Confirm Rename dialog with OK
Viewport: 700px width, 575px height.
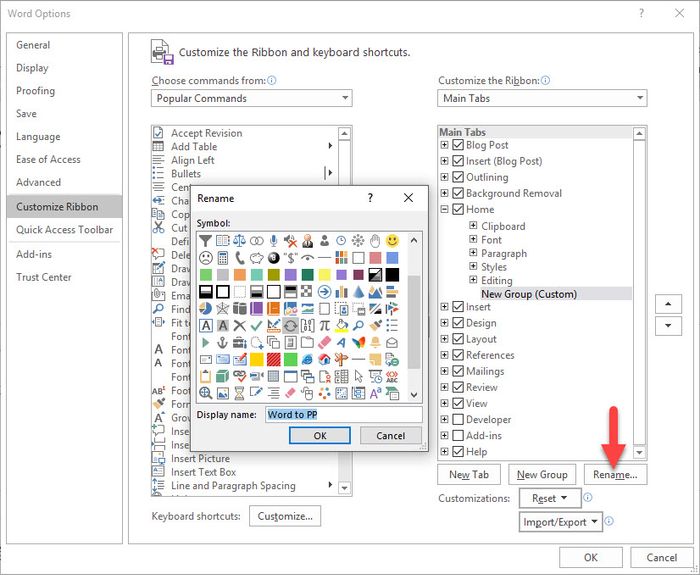tap(320, 436)
